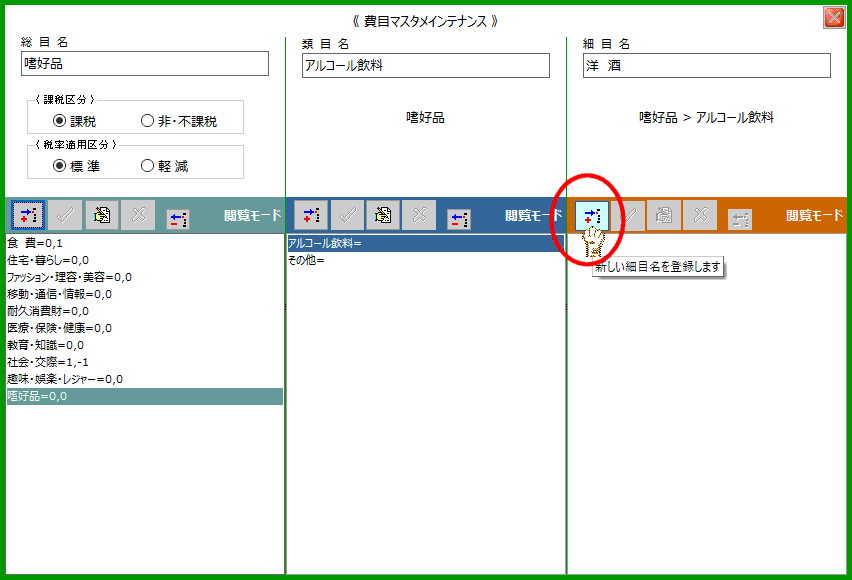This screenshot has width=852, height=580.
Task: Select 耐久消費財=0,0 row
Action: click(145, 311)
